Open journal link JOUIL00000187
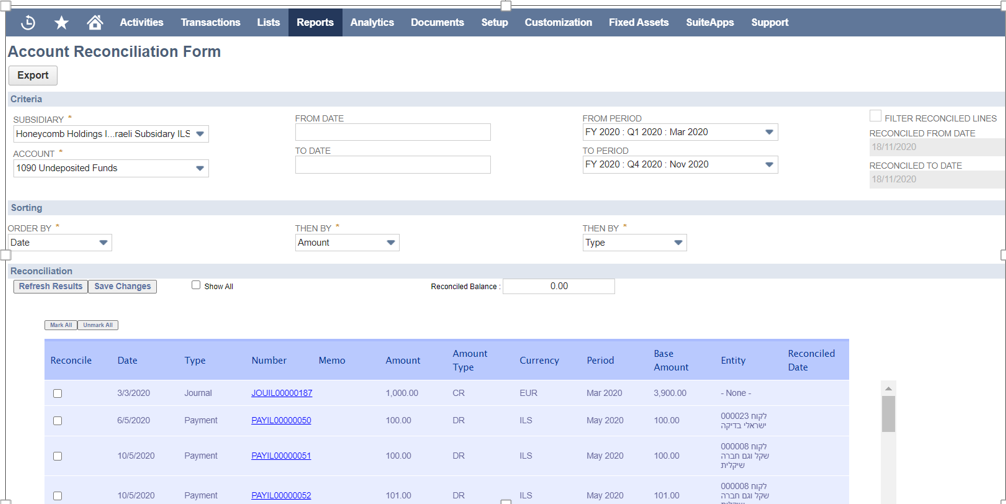1006x504 pixels. click(282, 393)
